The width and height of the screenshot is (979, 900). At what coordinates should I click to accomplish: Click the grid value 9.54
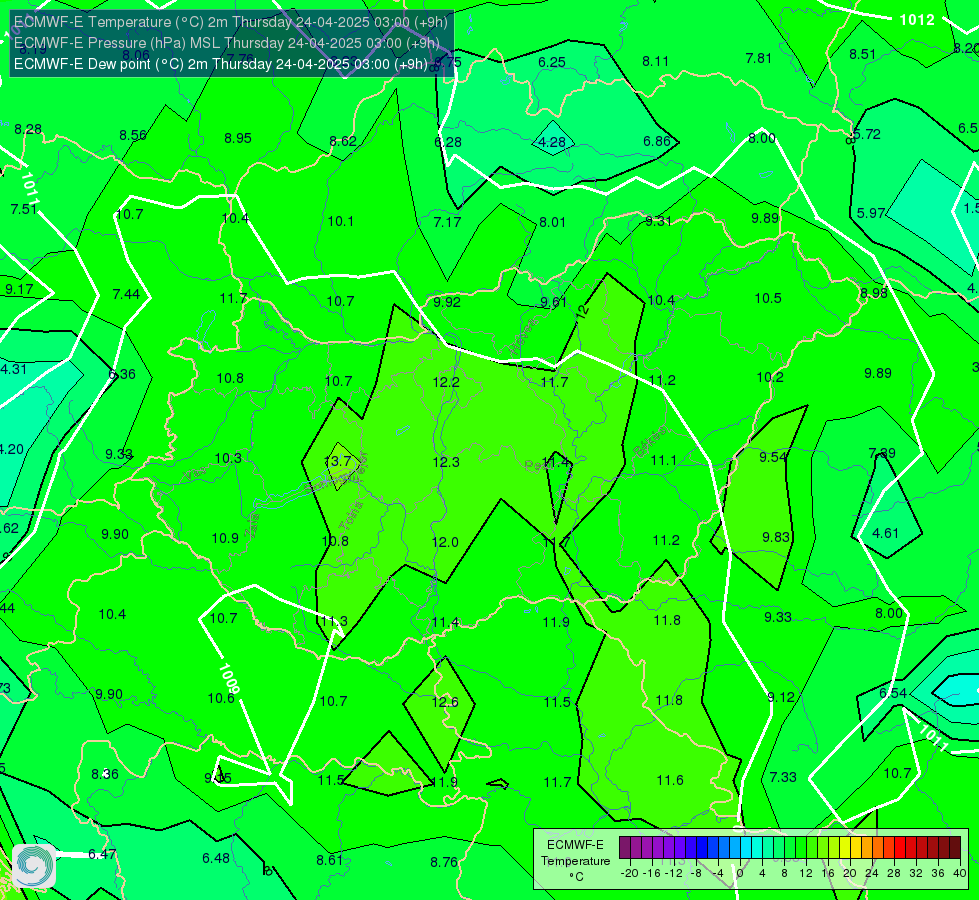(773, 457)
